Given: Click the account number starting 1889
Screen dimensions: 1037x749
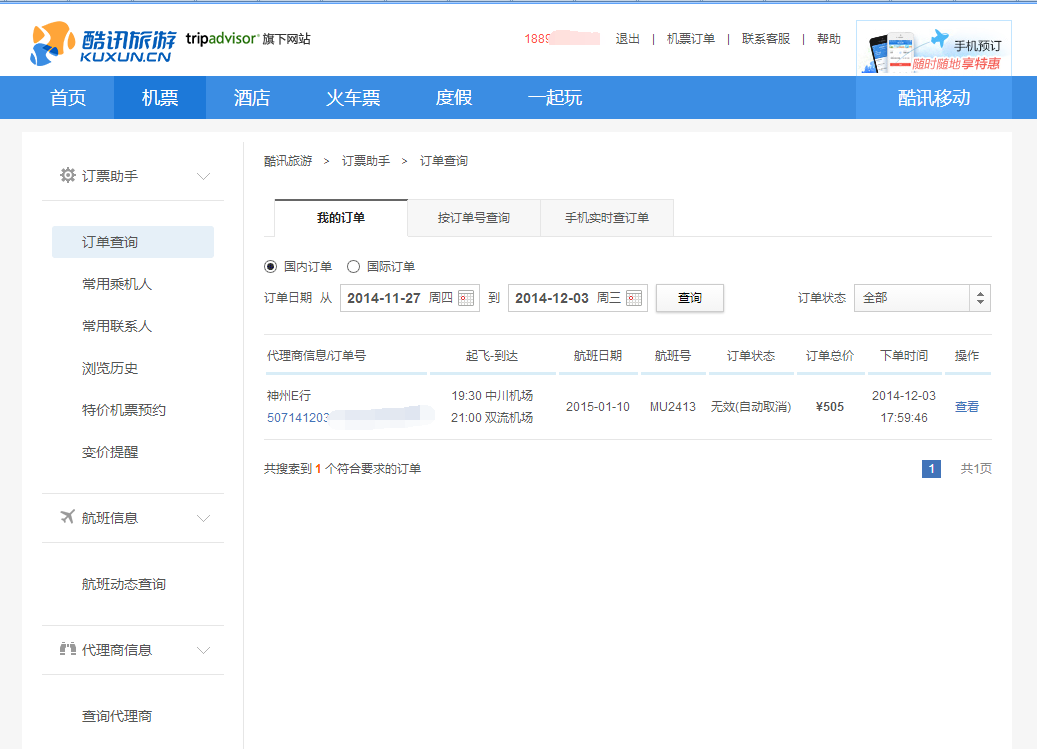Looking at the screenshot, I should (562, 38).
